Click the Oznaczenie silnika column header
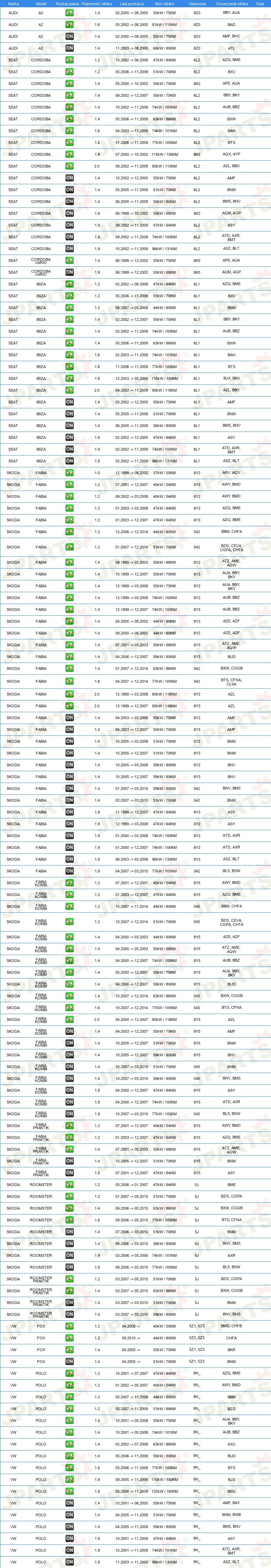The width and height of the screenshot is (271, 1568). (231, 4)
